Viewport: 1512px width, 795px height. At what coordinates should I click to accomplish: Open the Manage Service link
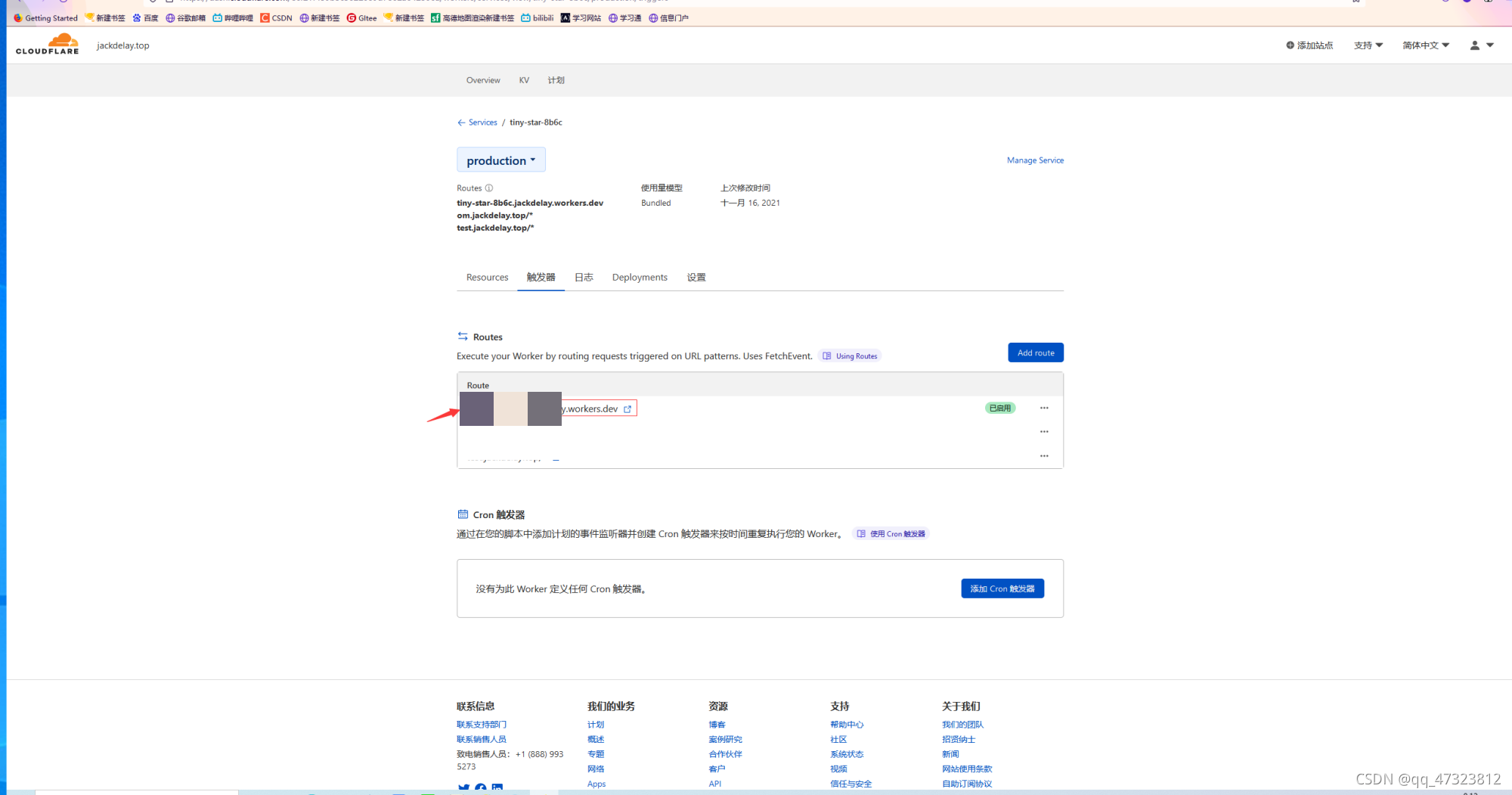pos(1035,160)
